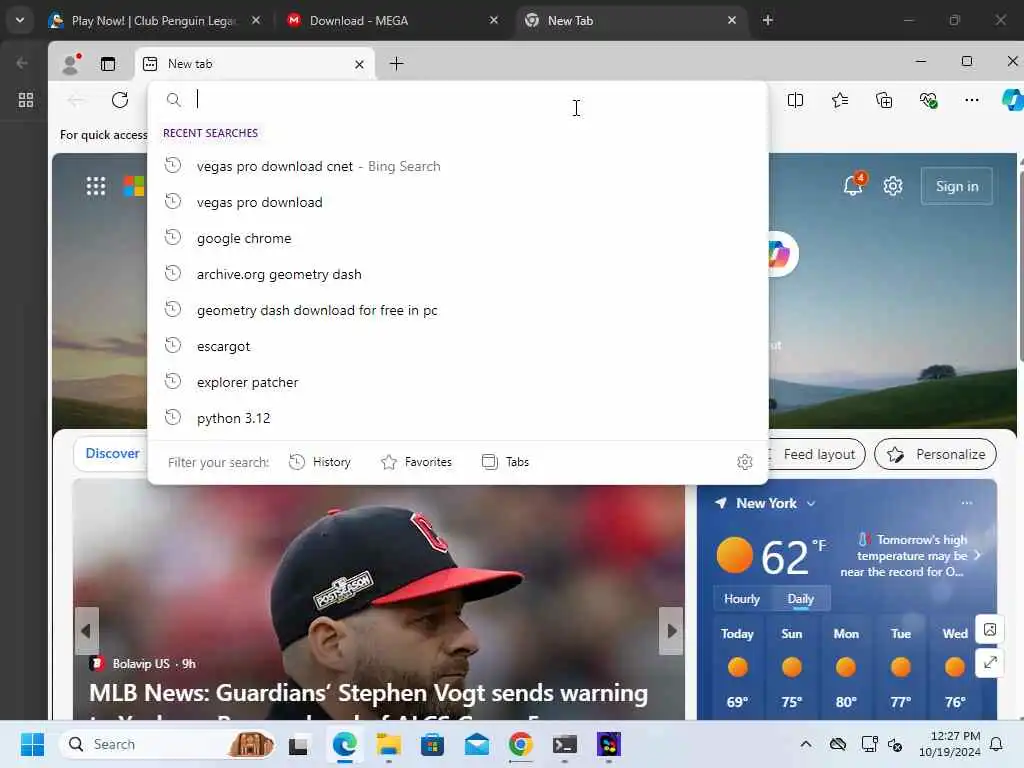Switch to Download - MEGA tab

(392, 21)
